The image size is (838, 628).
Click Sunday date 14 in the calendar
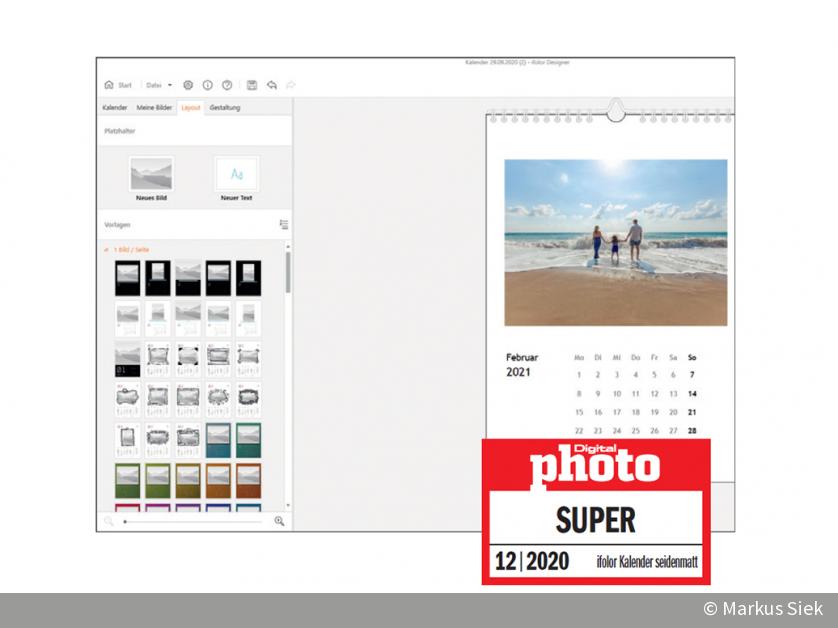click(x=692, y=394)
